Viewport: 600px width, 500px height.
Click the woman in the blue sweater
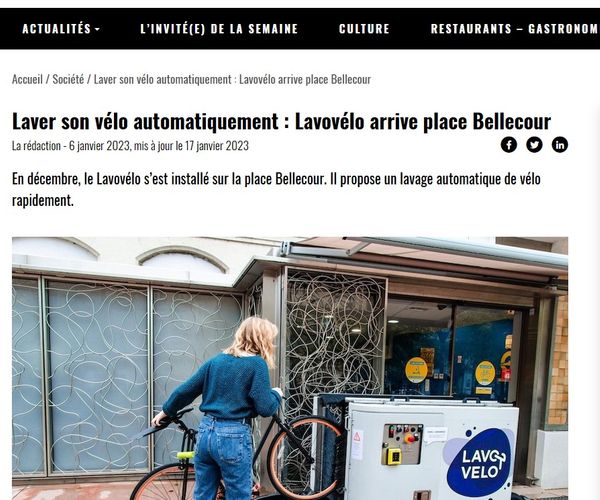click(x=224, y=408)
